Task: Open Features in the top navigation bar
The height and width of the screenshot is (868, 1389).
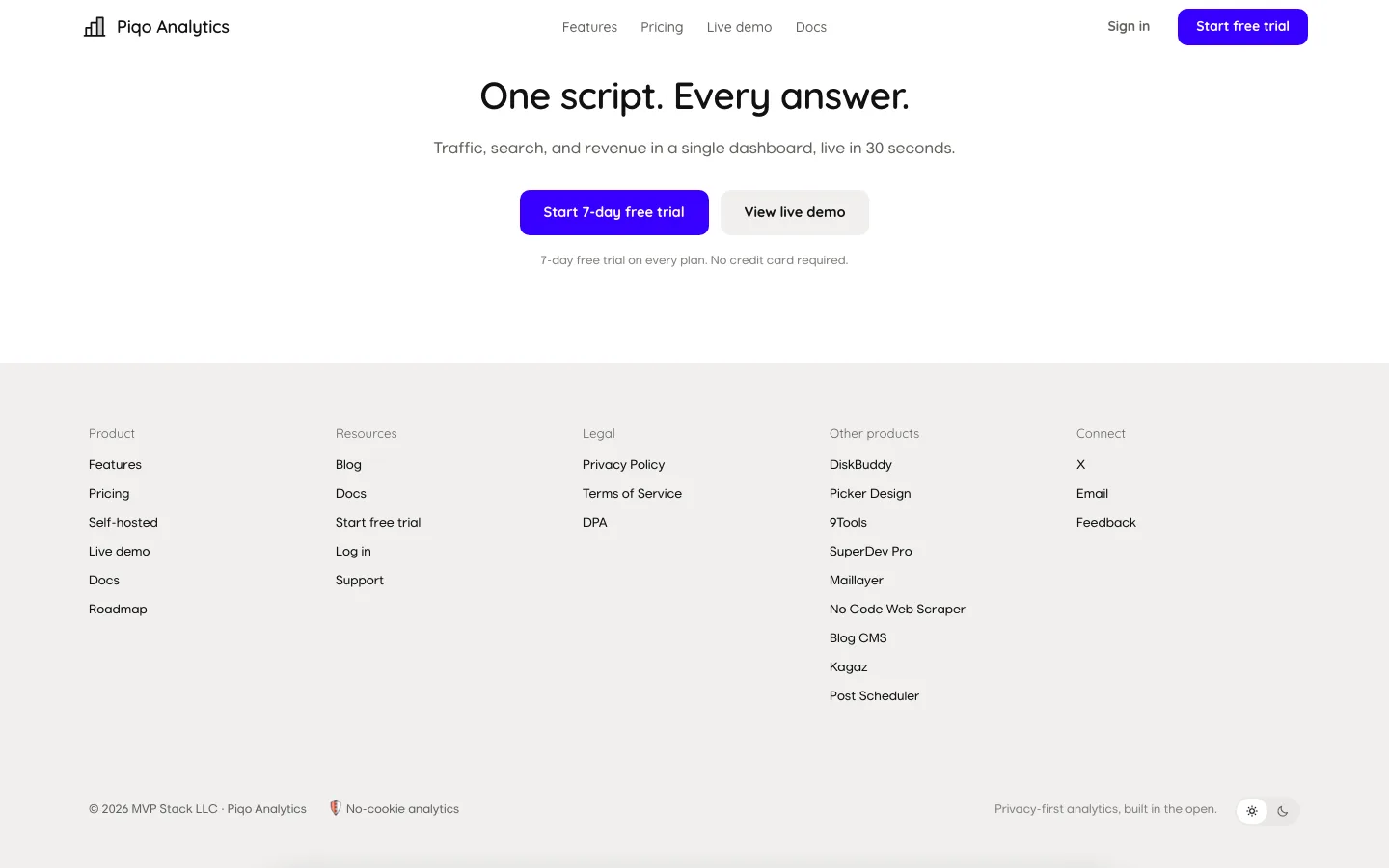Action: 589,27
